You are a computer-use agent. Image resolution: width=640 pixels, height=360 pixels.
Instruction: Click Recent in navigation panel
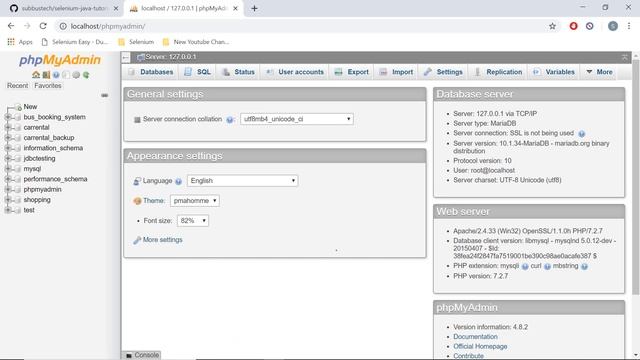(x=18, y=86)
